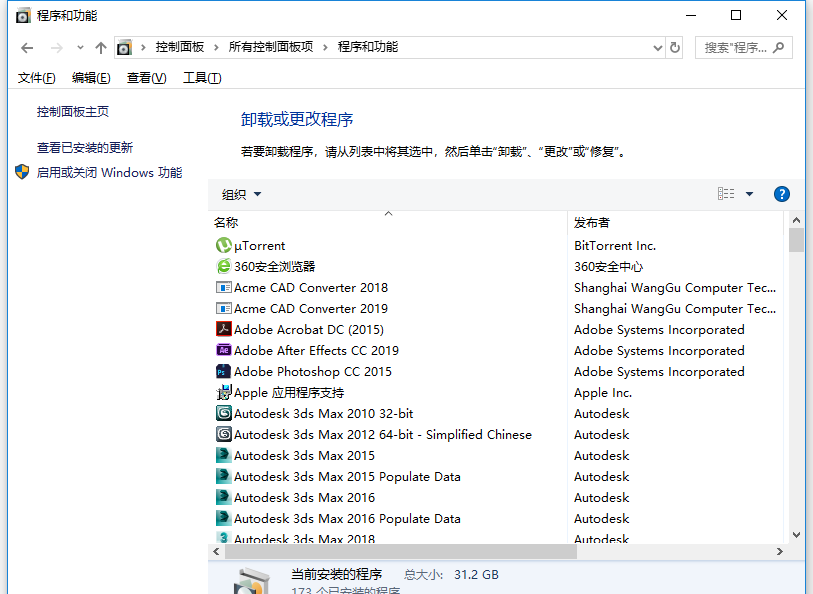Screen dimensions: 813x594
Task: Click the horizontal scrollbar left arrow
Action: pyautogui.click(x=216, y=551)
